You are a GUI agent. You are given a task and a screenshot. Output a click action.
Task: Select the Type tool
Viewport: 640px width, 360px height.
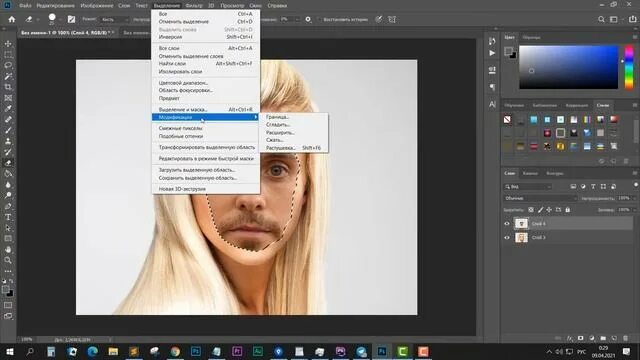[x=8, y=217]
